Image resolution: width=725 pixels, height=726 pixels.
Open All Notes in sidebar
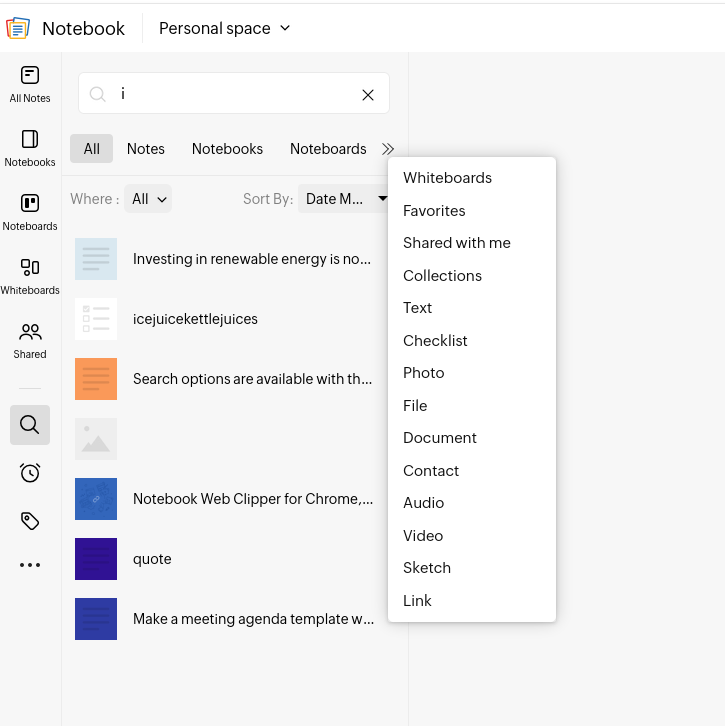coord(30,84)
